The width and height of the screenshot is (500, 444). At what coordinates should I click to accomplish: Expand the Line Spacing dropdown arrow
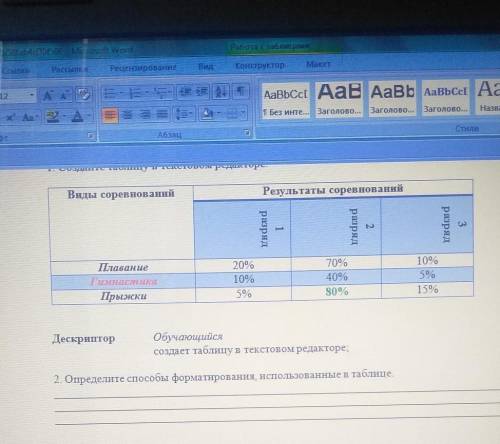192,114
